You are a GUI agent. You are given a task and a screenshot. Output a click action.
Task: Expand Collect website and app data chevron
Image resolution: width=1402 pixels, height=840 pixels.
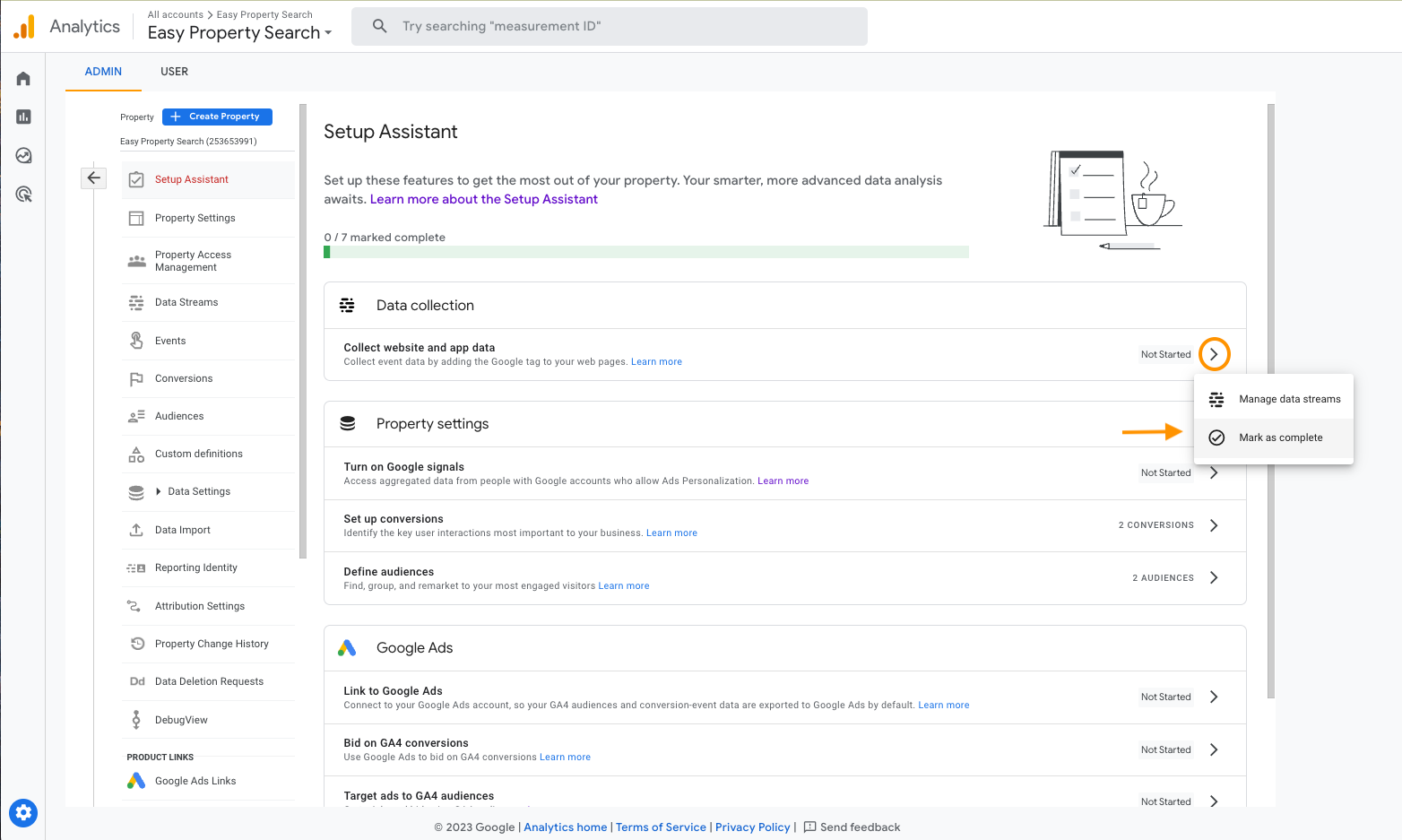coord(1214,354)
